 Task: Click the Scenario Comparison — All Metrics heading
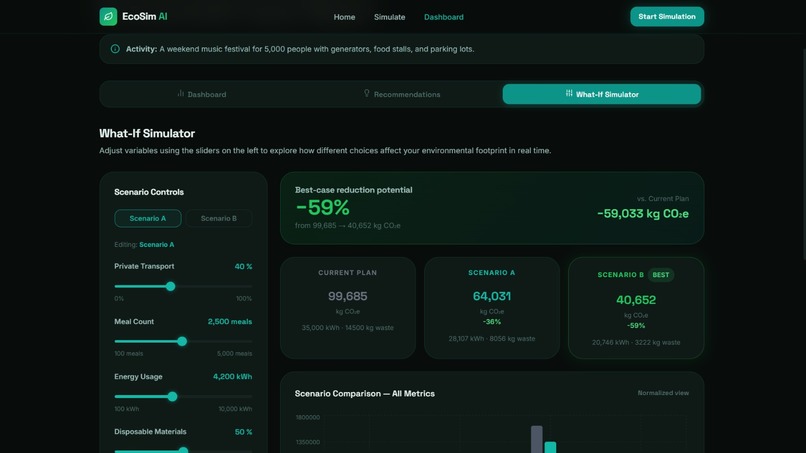tap(364, 393)
